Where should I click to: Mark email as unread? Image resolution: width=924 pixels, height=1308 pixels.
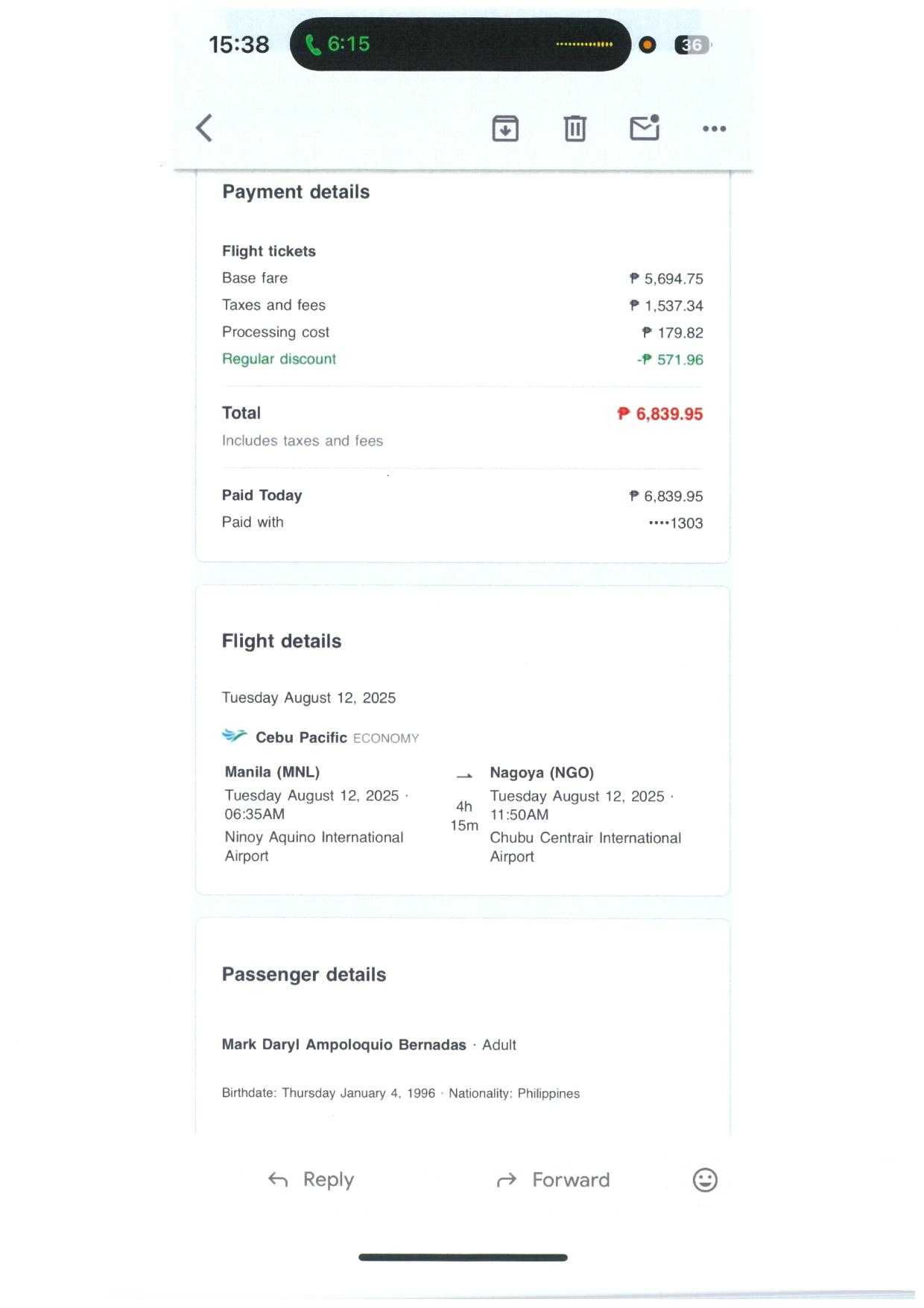pos(645,127)
